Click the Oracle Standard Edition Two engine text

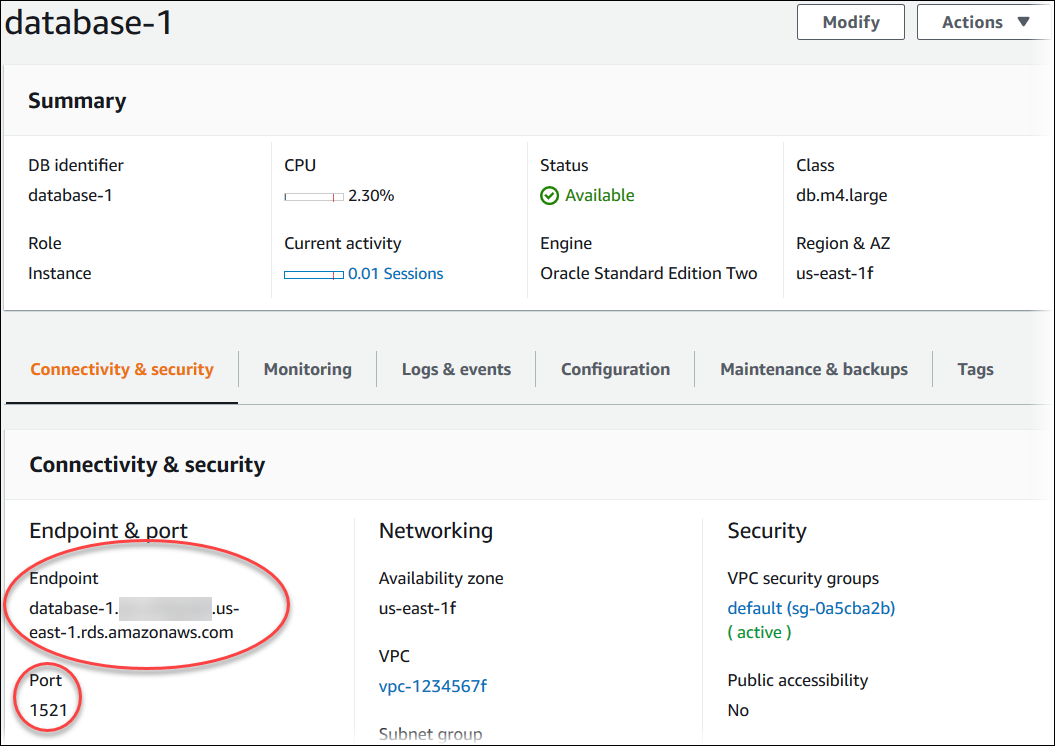click(648, 273)
